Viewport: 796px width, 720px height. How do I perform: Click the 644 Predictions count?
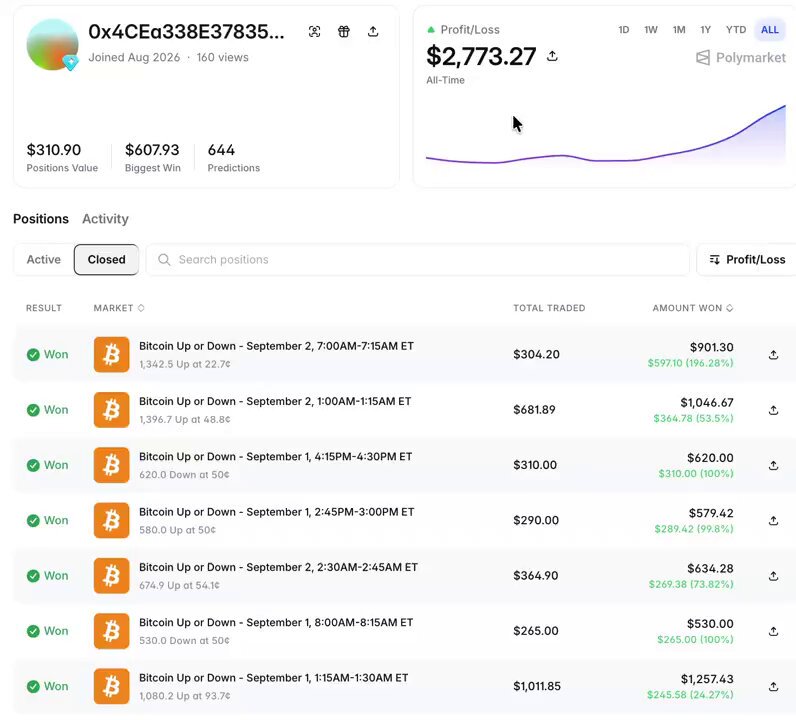221,150
